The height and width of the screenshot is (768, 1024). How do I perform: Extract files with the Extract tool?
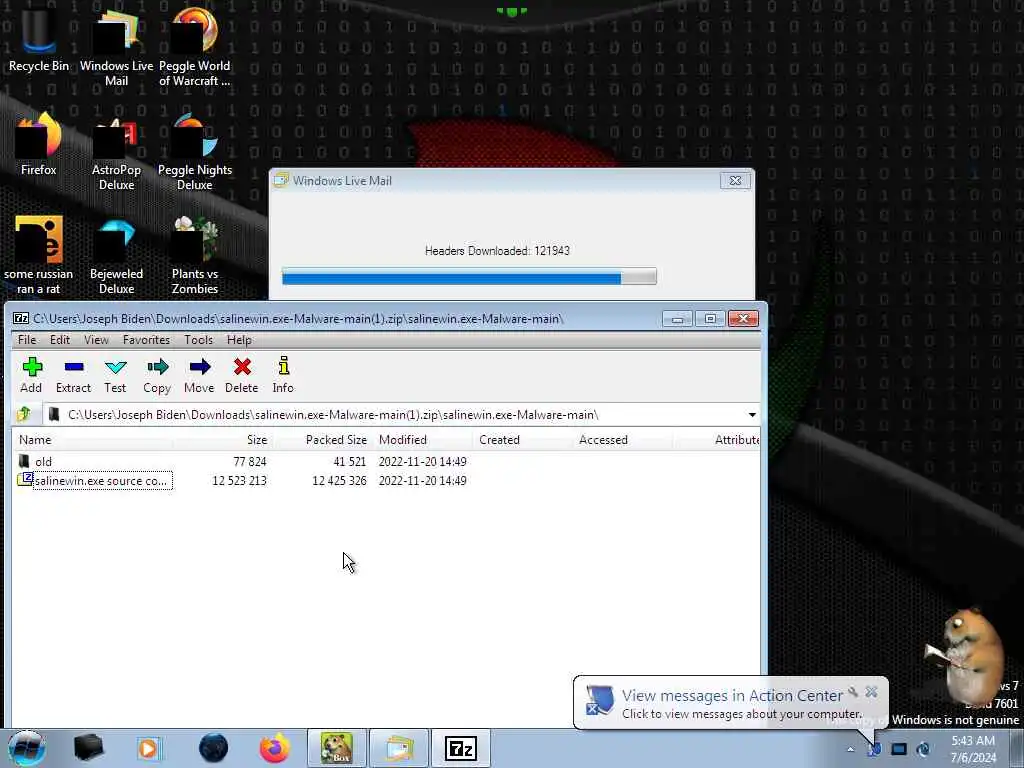(x=73, y=375)
